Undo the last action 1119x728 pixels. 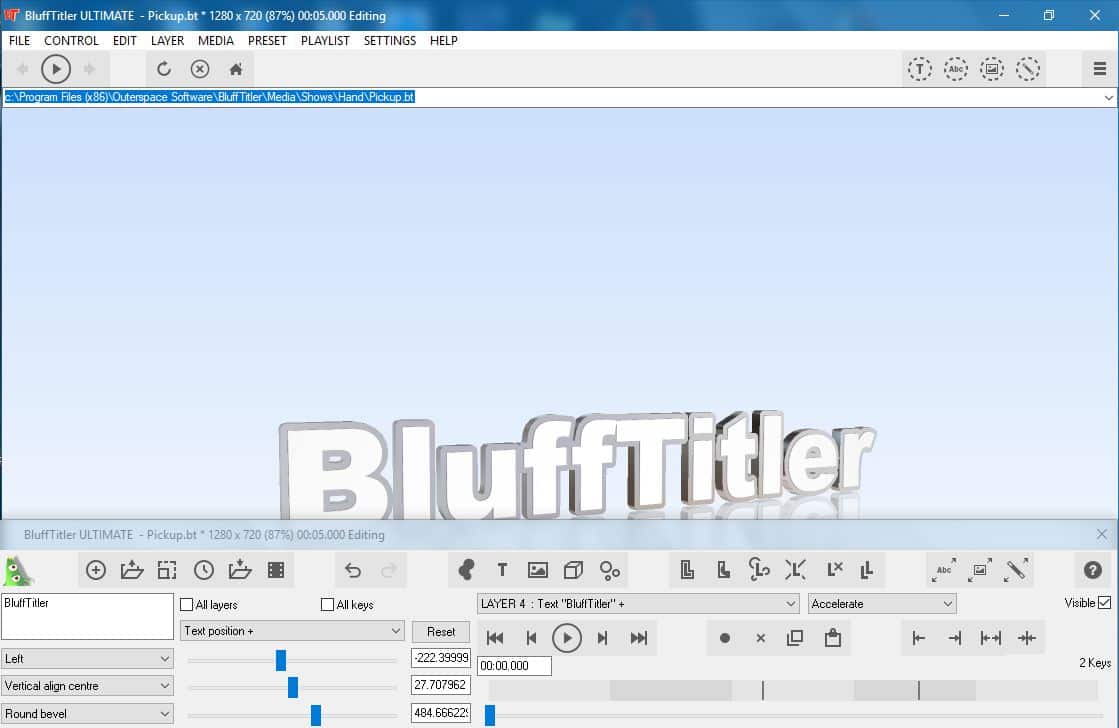[353, 570]
